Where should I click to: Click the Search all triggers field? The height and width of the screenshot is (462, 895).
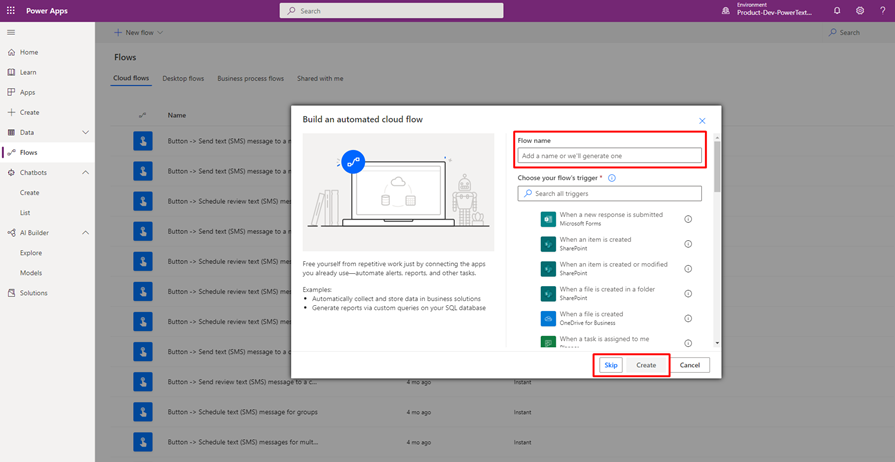[x=610, y=194]
